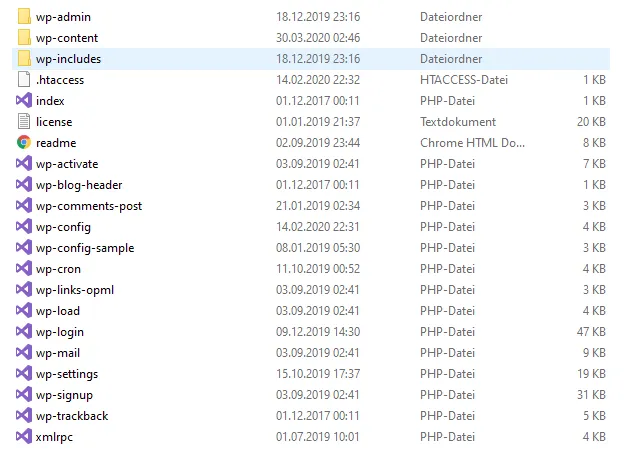
Task: Select the wp-trackback file name
Action: pos(72,416)
